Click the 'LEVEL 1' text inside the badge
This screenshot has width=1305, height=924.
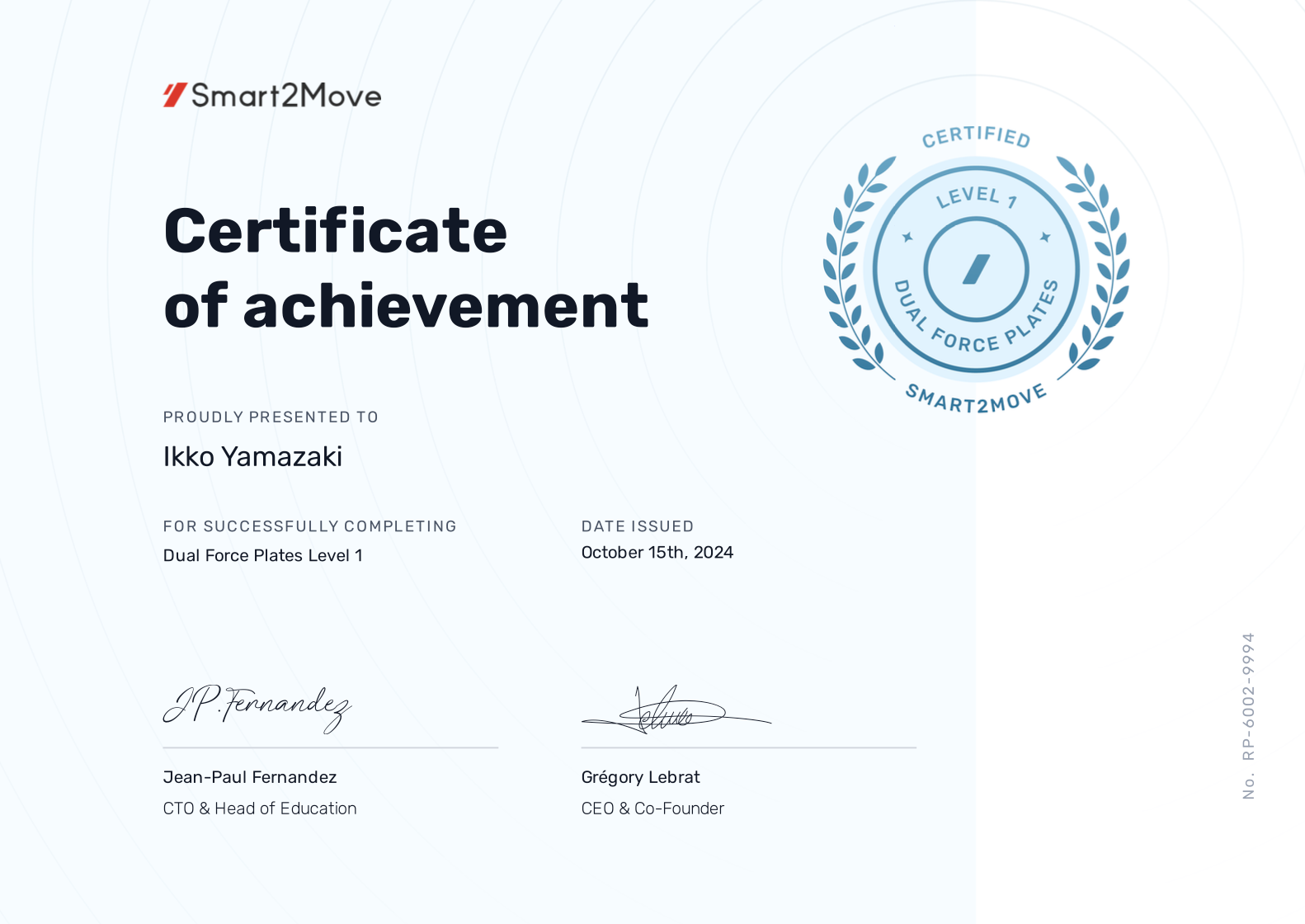[976, 197]
